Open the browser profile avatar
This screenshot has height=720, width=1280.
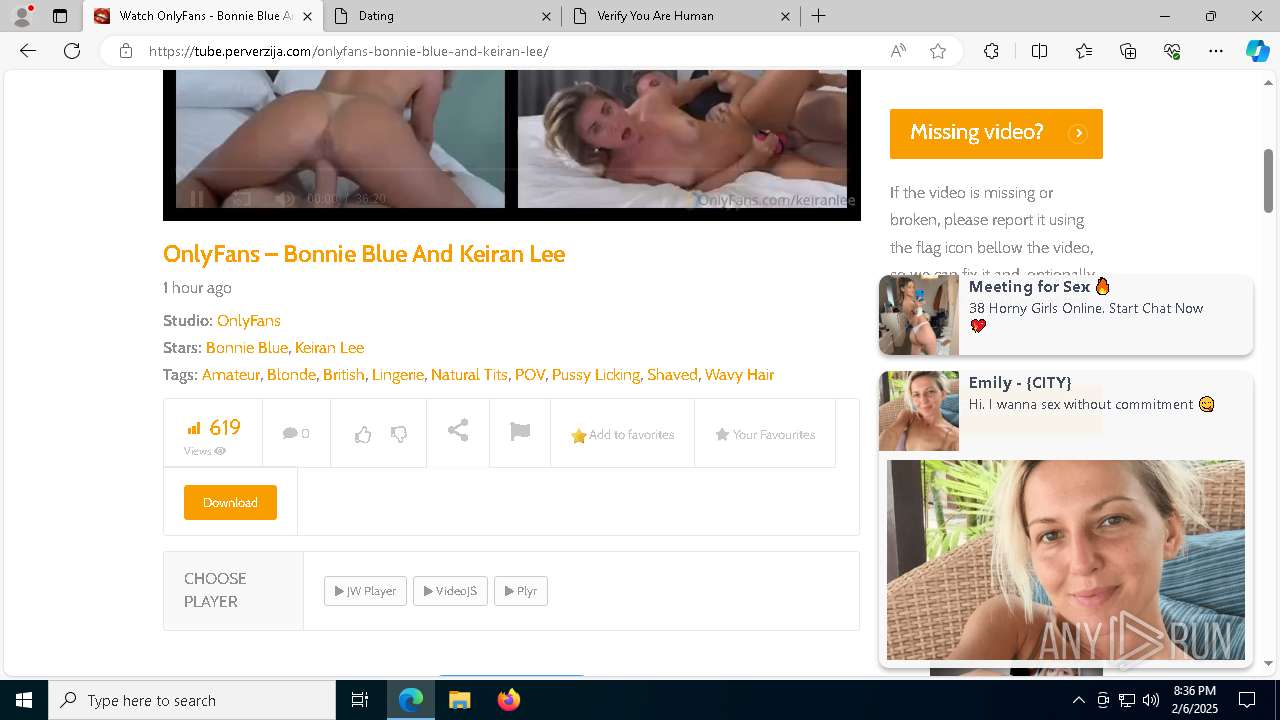tap(22, 16)
